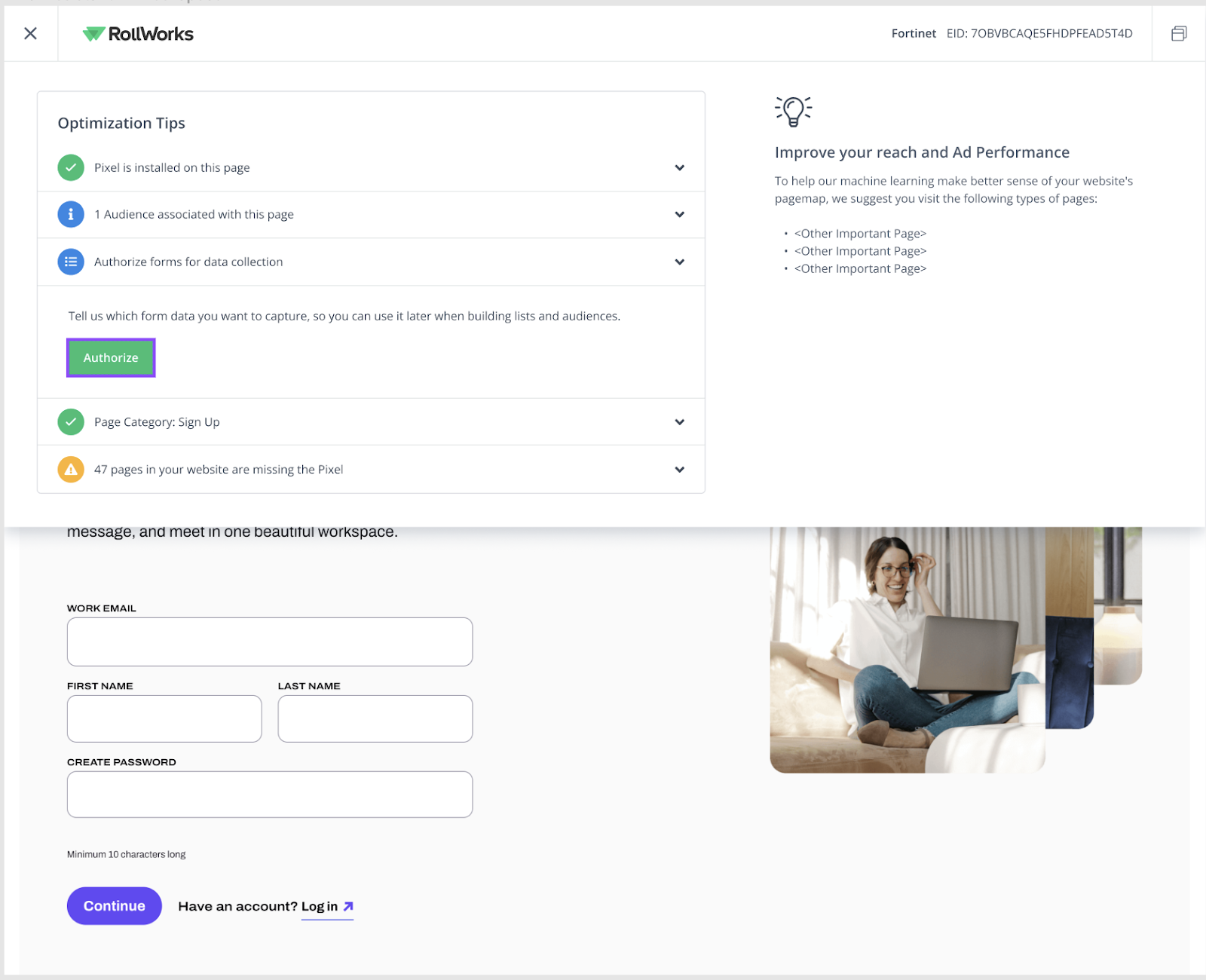
Task: Click 'Have an account?' text
Action: click(237, 906)
